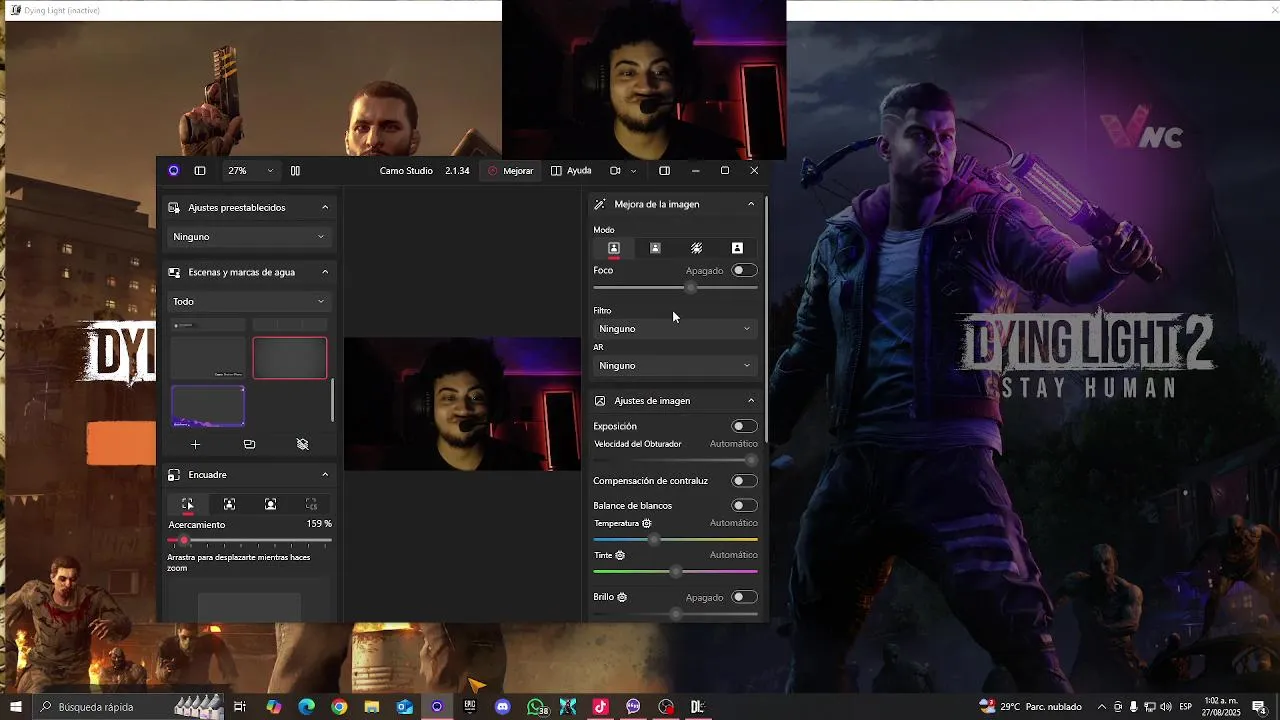Select the second Modo portrait icon

(x=655, y=248)
